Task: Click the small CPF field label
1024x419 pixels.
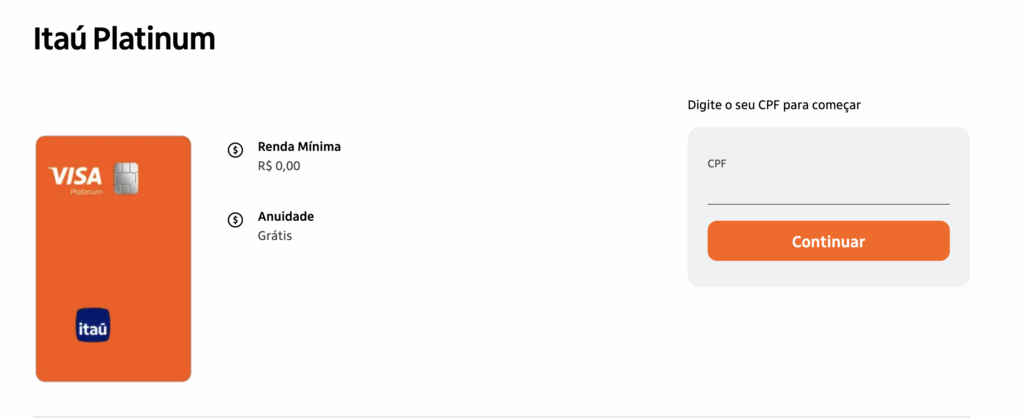Action: (x=716, y=164)
